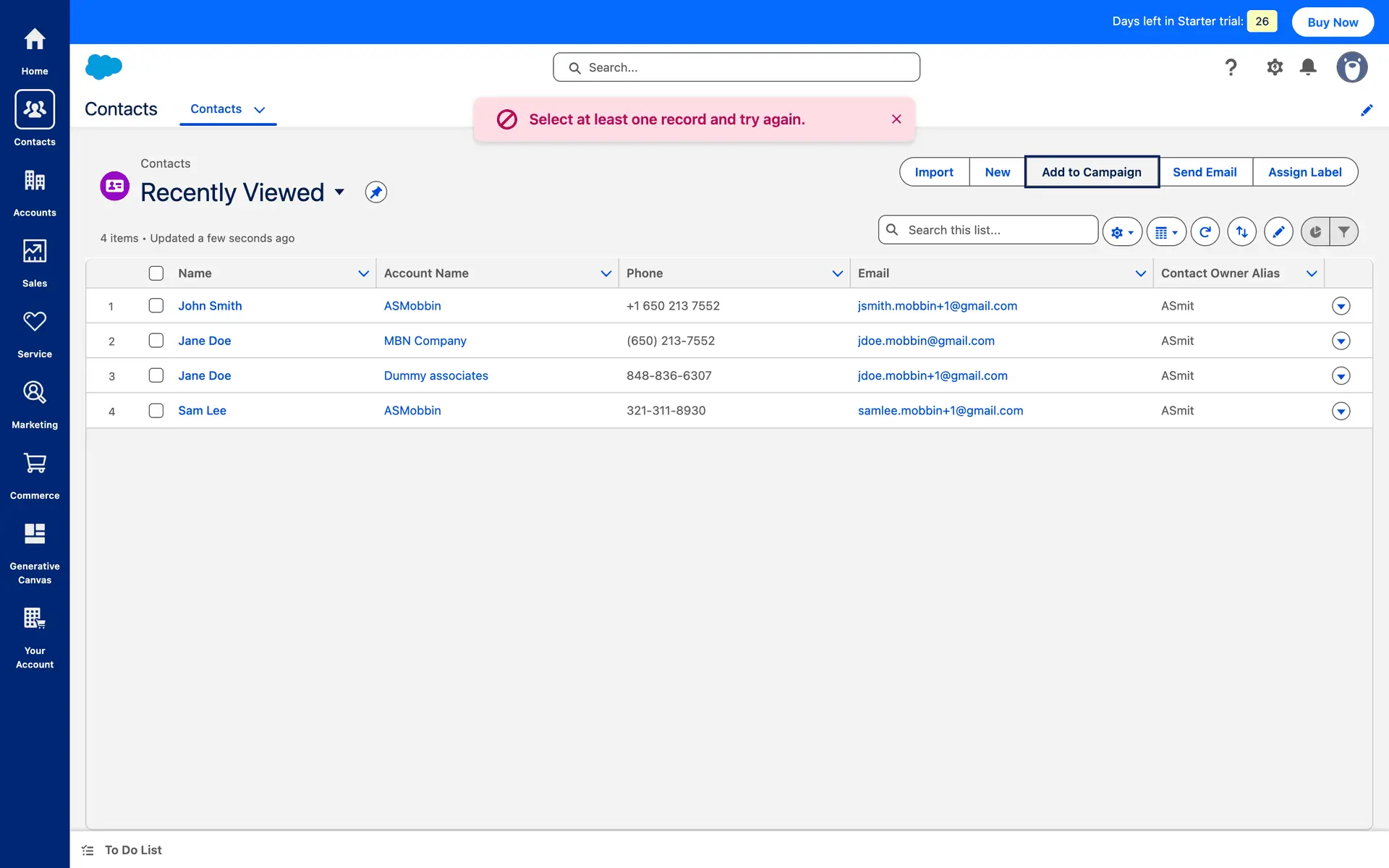
Task: Expand the Recently Viewed list dropdown
Action: pyautogui.click(x=339, y=192)
